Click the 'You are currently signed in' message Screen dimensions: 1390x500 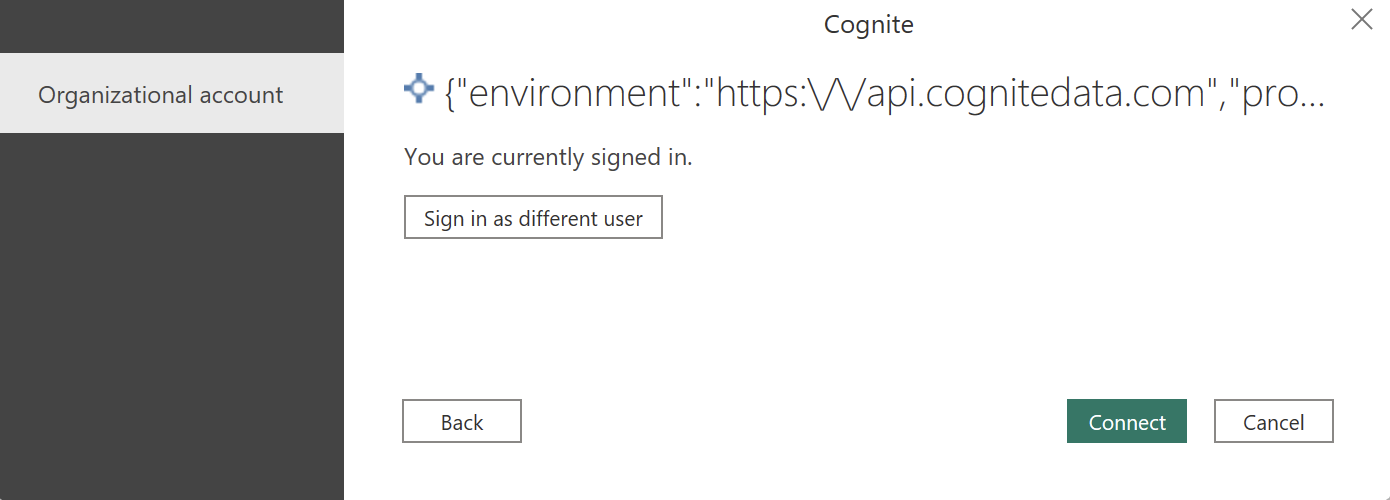[547, 157]
